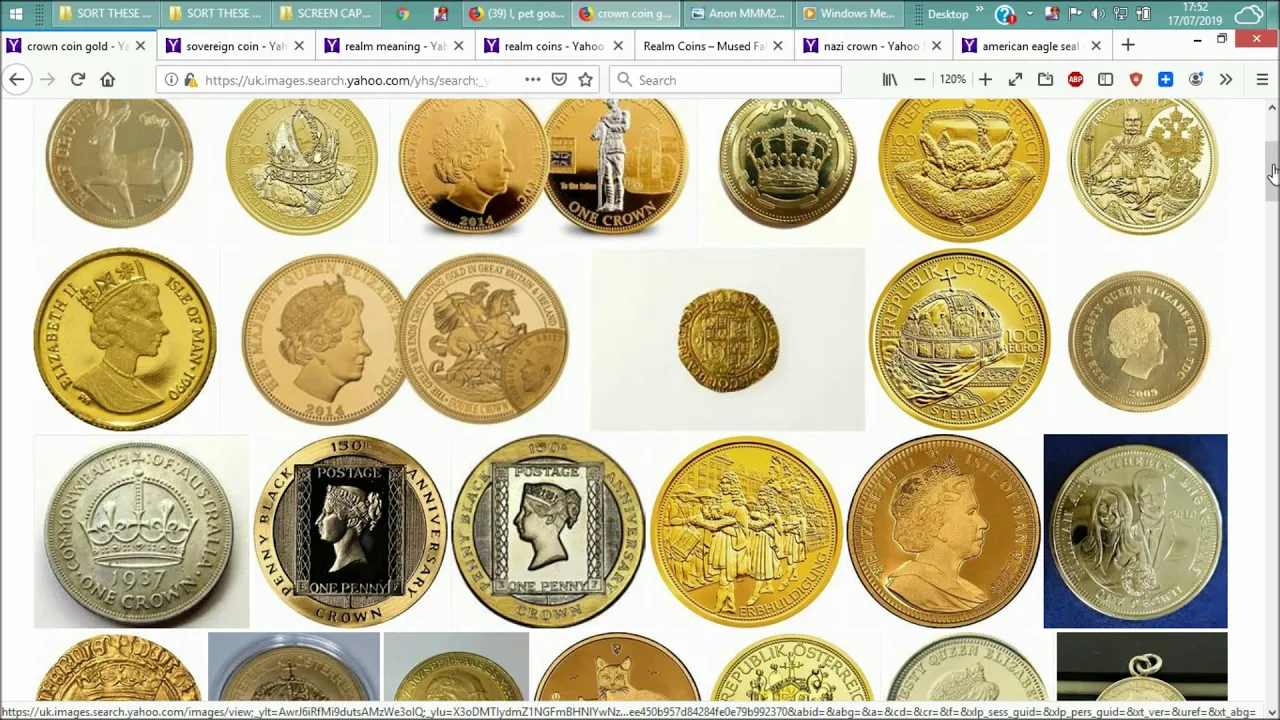Open the 1937 Commonwealth of Australia crown image
Image resolution: width=1280 pixels, height=720 pixels.
[x=141, y=531]
